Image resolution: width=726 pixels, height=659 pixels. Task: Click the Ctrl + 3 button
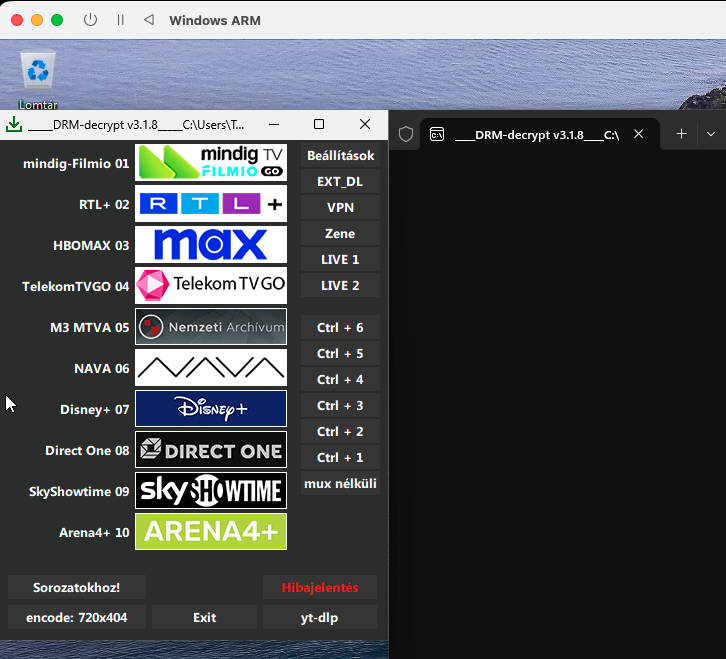[340, 405]
